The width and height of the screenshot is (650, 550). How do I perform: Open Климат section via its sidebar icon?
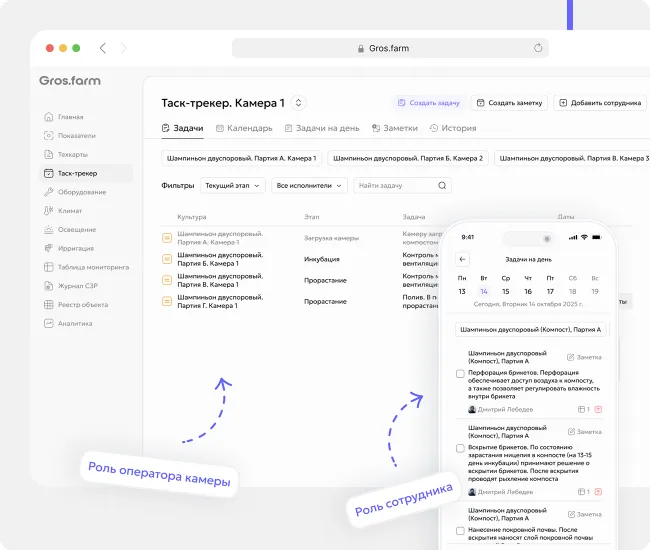click(48, 211)
